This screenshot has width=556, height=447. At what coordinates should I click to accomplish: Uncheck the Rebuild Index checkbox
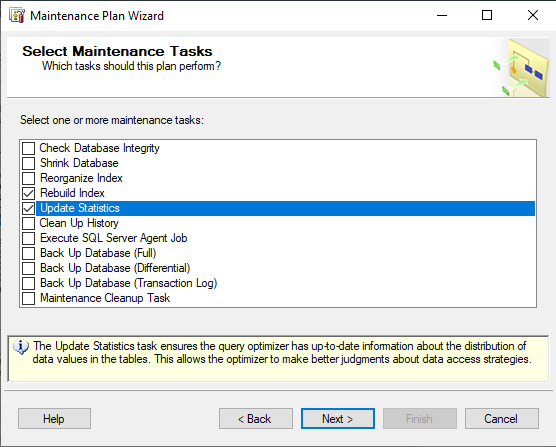click(x=29, y=193)
